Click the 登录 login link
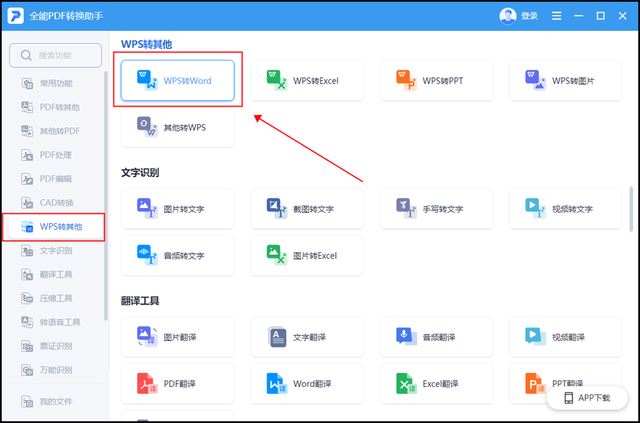This screenshot has width=640, height=423. 529,16
